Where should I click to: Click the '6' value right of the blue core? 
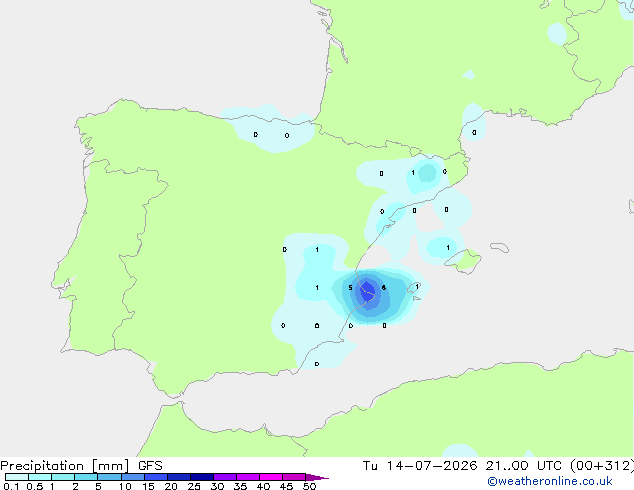tap(384, 288)
